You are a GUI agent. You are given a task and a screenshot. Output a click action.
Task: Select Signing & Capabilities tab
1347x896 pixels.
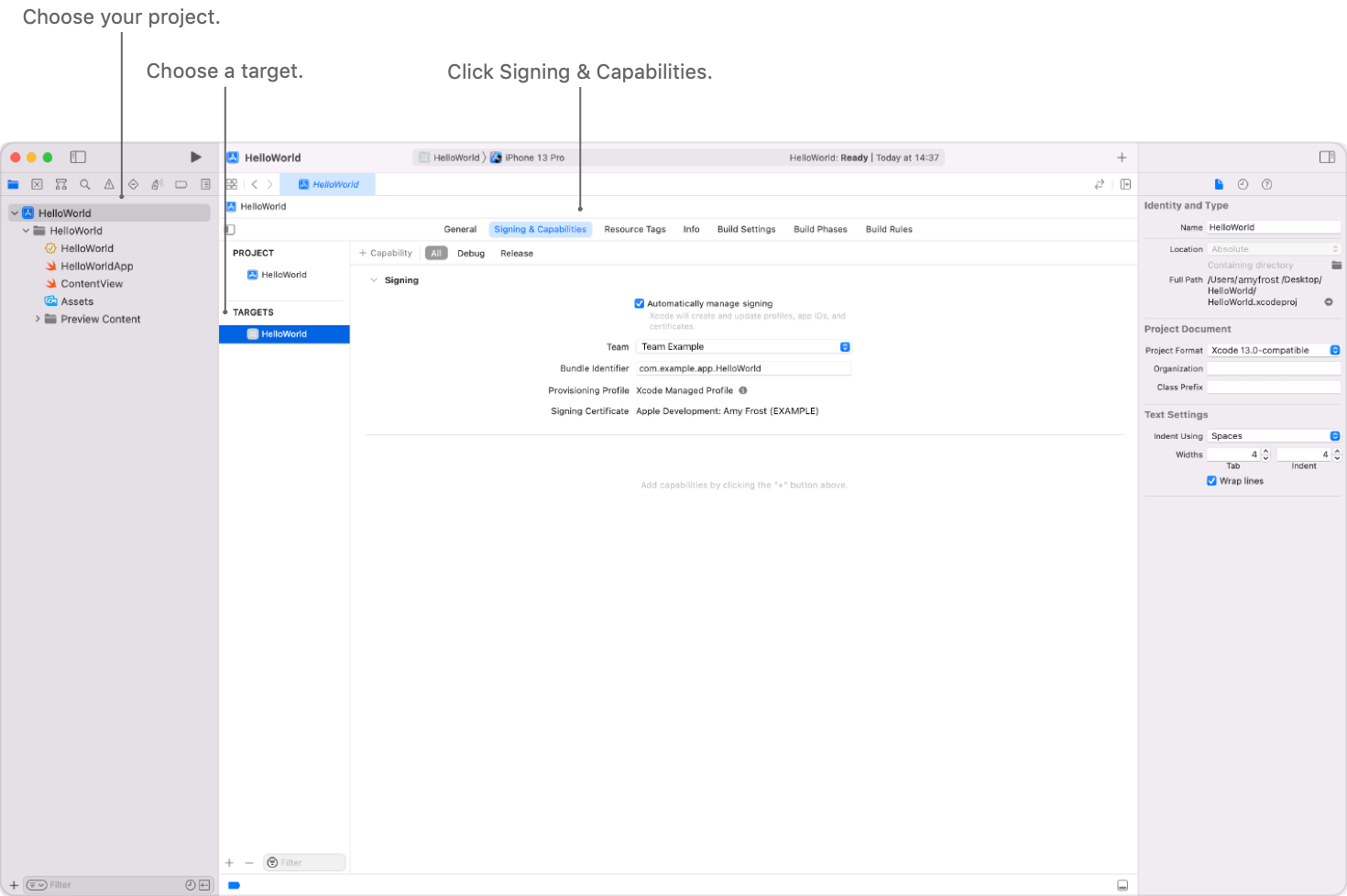point(540,229)
